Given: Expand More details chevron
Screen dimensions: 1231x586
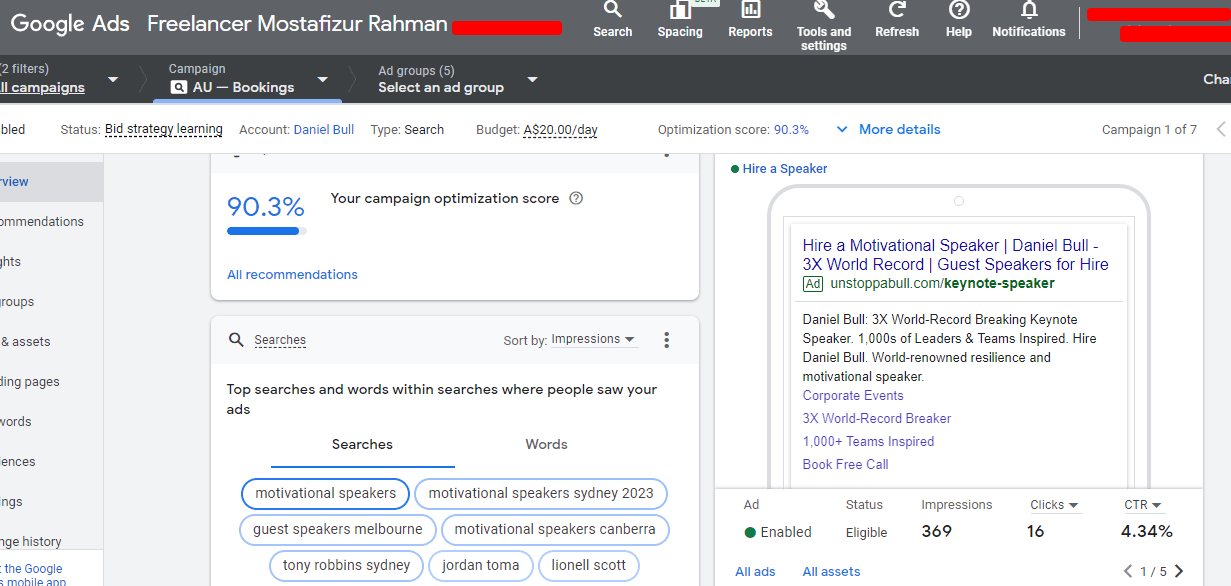Looking at the screenshot, I should point(842,129).
